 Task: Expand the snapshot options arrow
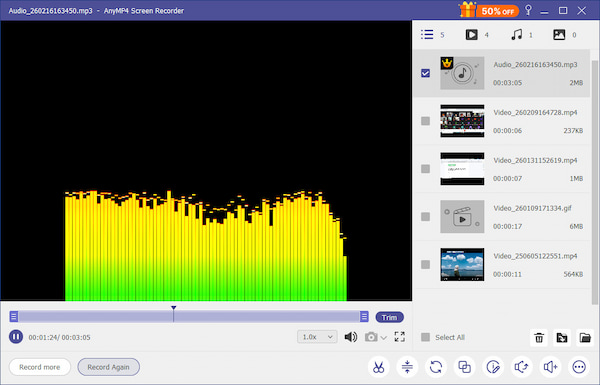(383, 338)
